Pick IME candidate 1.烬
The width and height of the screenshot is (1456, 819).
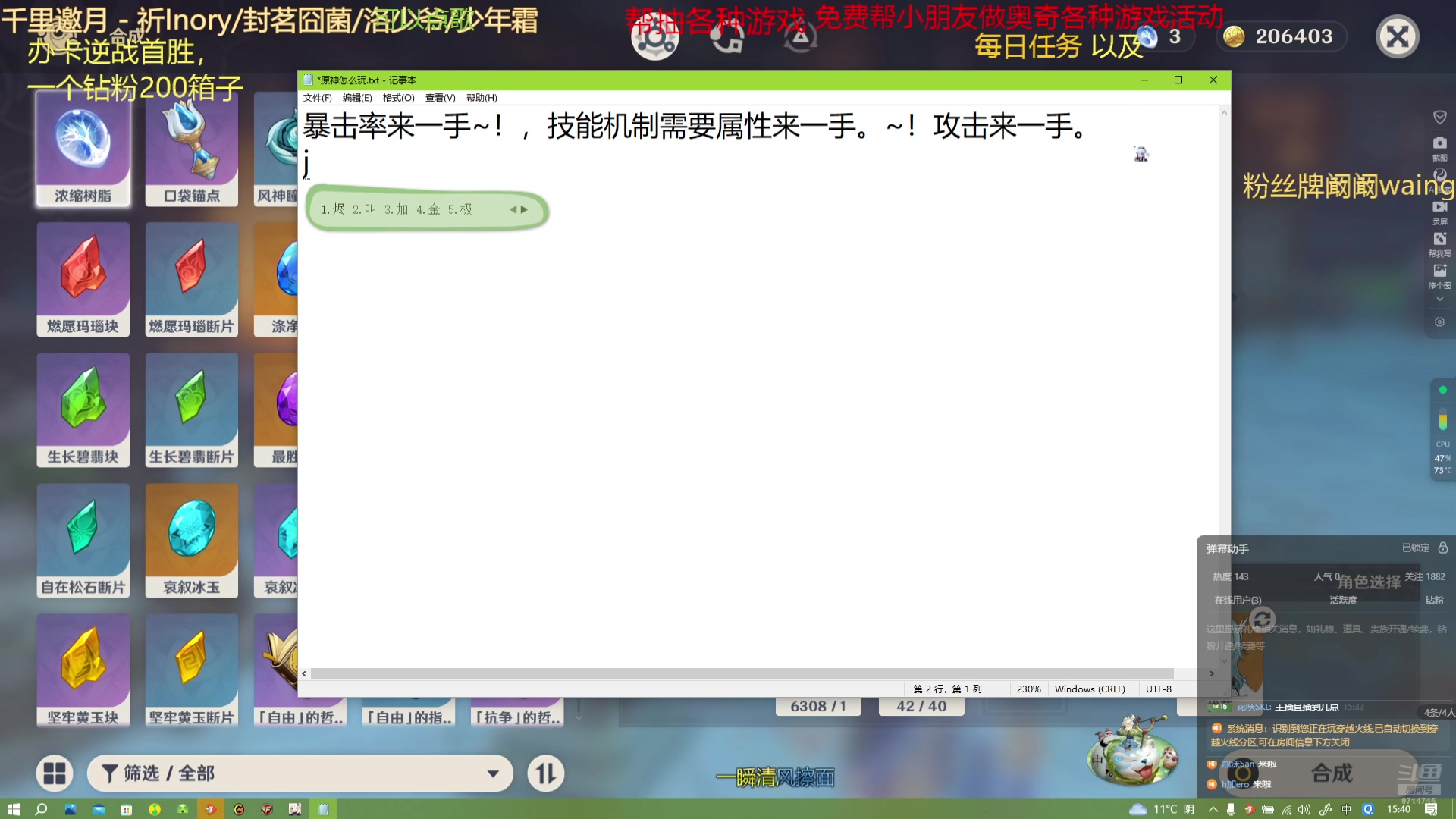(x=333, y=209)
